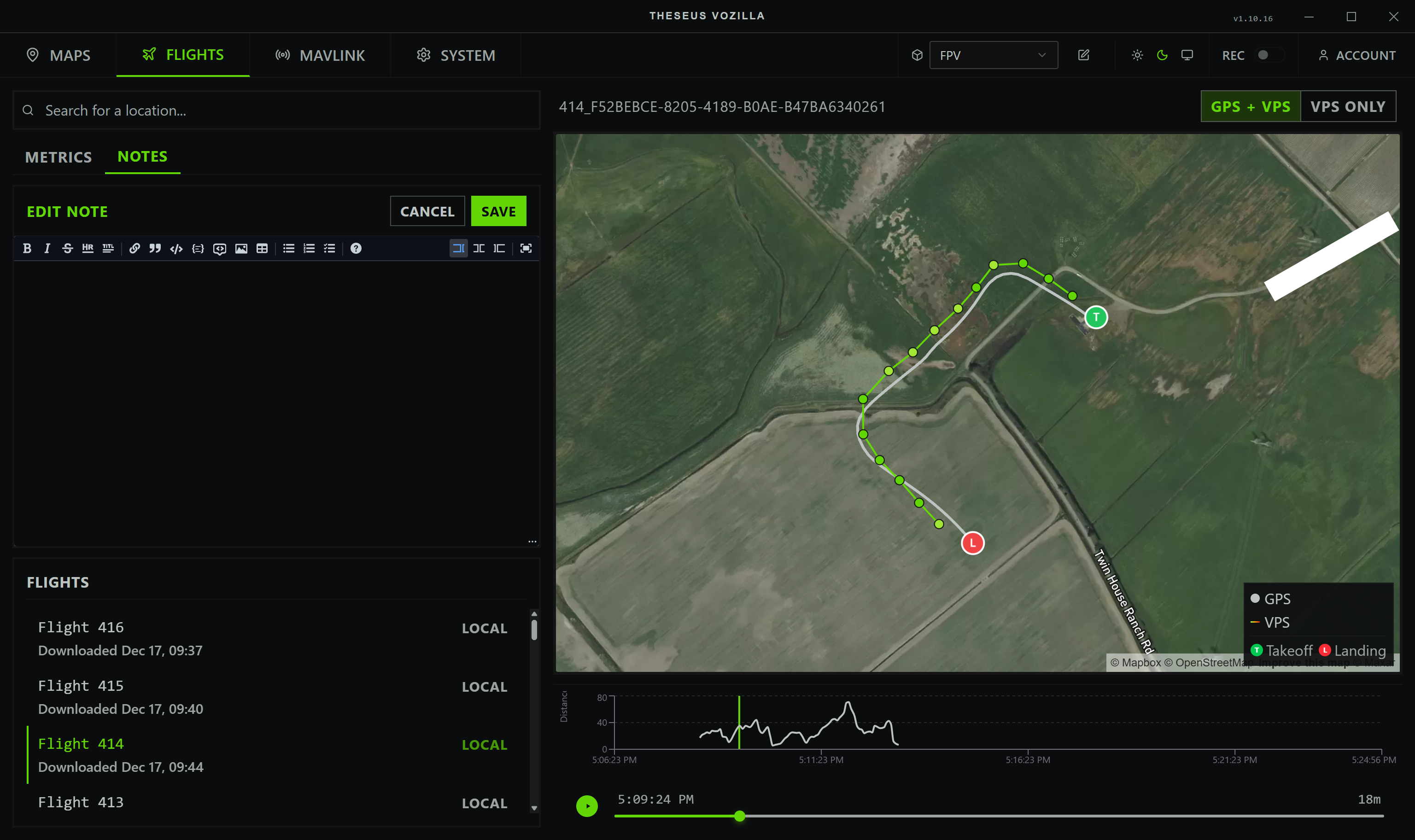1415x840 pixels.
Task: Open the FPV dropdown
Action: [993, 55]
